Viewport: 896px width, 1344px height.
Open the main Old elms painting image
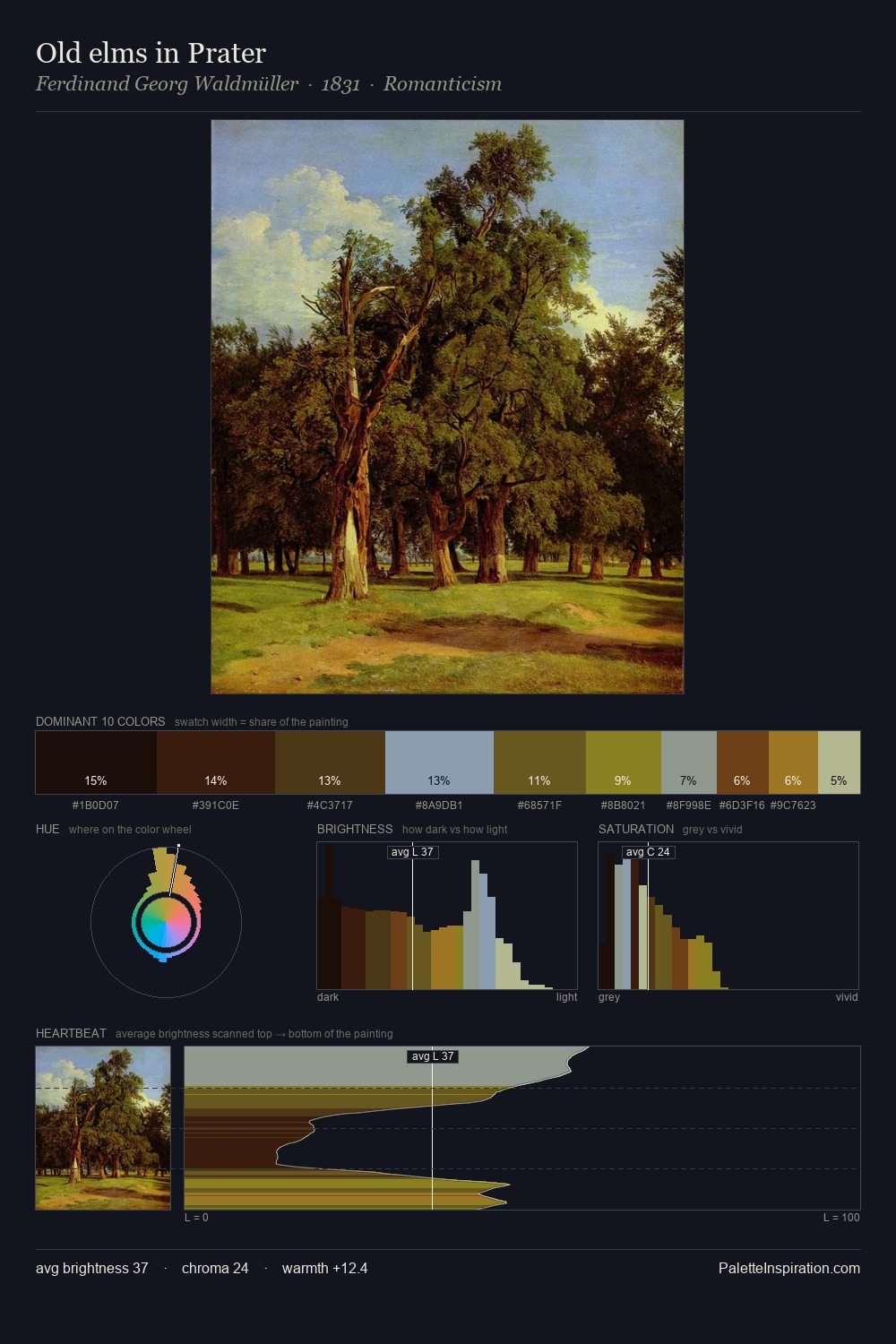click(x=447, y=407)
